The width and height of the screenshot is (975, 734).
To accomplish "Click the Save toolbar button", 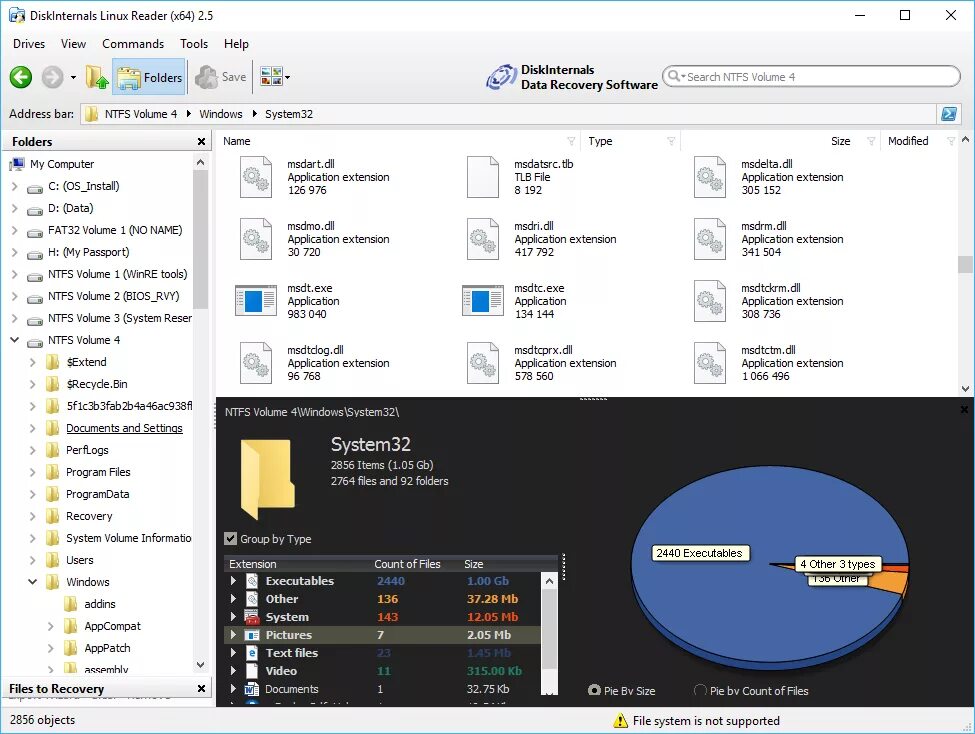I will tap(221, 77).
